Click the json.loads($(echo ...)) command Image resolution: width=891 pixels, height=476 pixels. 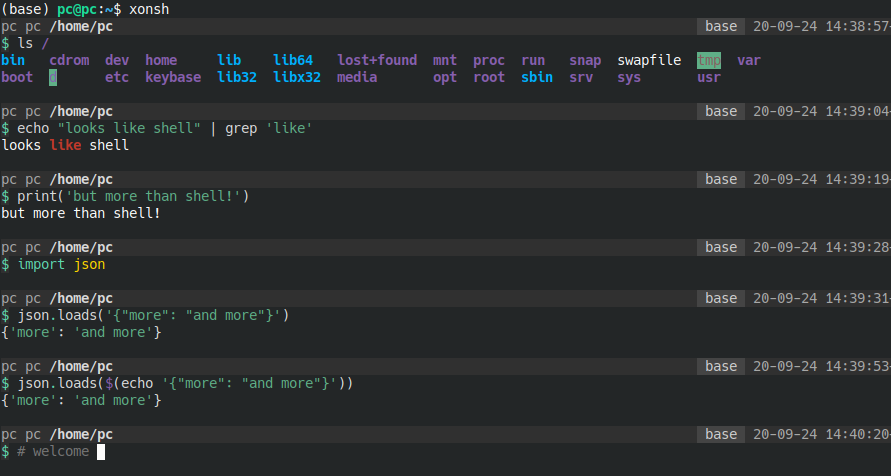tap(185, 384)
